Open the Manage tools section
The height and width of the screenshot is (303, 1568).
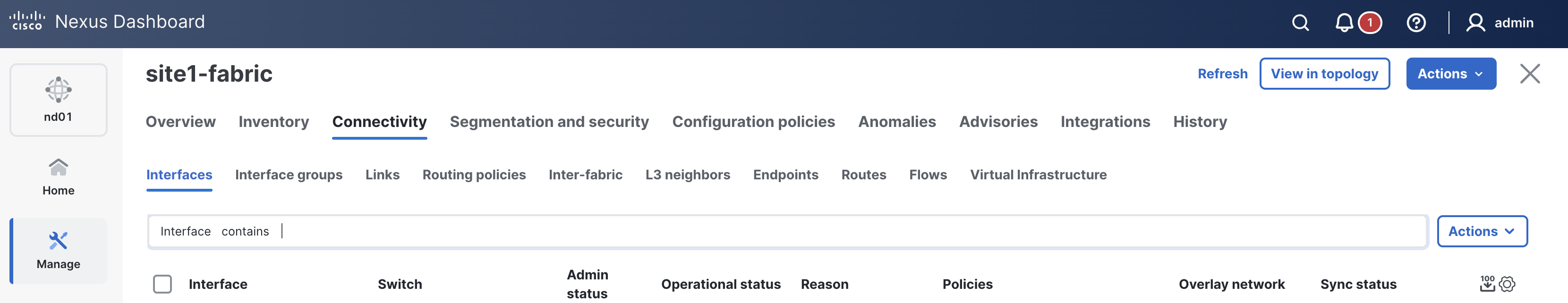[59, 250]
